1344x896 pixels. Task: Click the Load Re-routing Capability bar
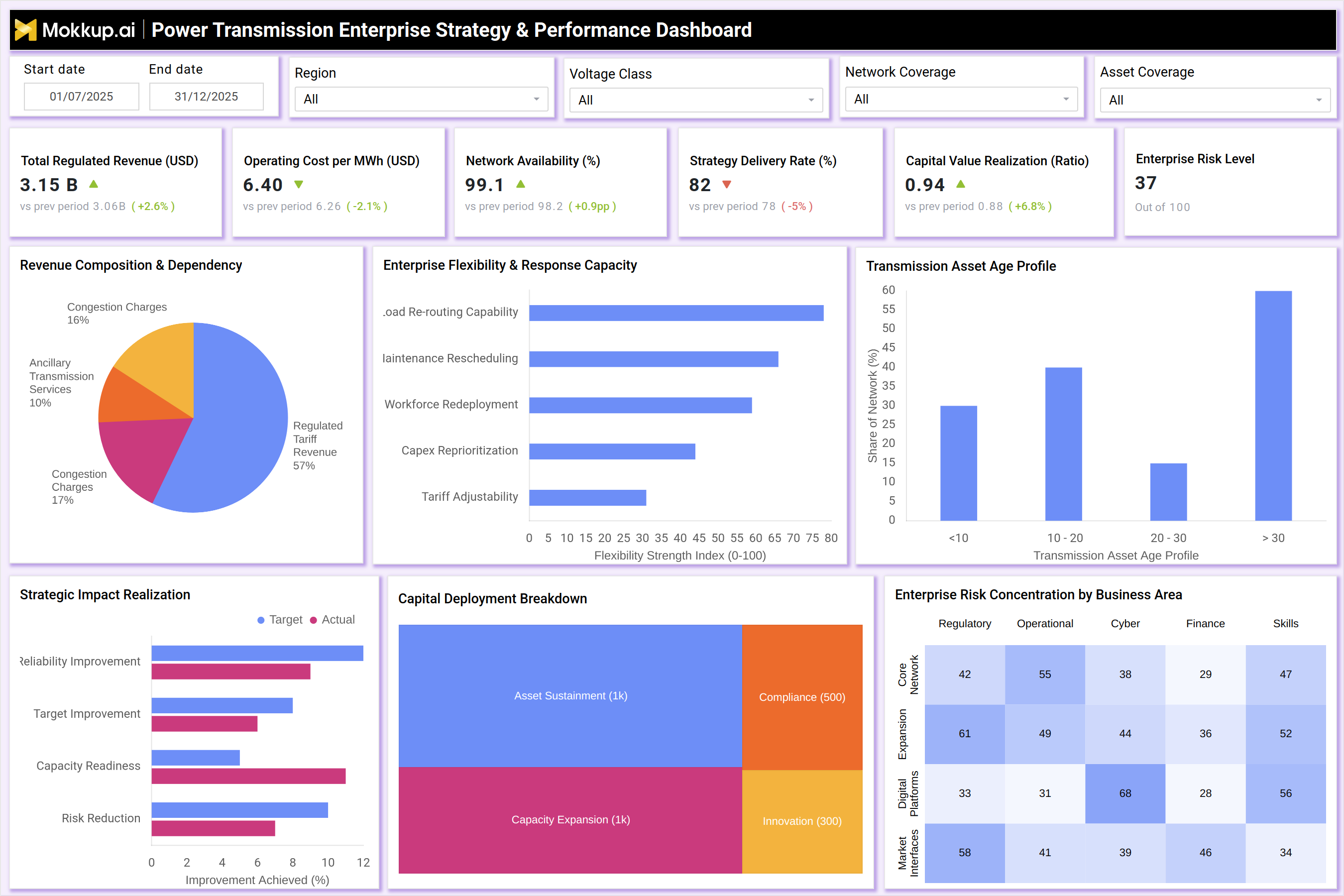[676, 313]
